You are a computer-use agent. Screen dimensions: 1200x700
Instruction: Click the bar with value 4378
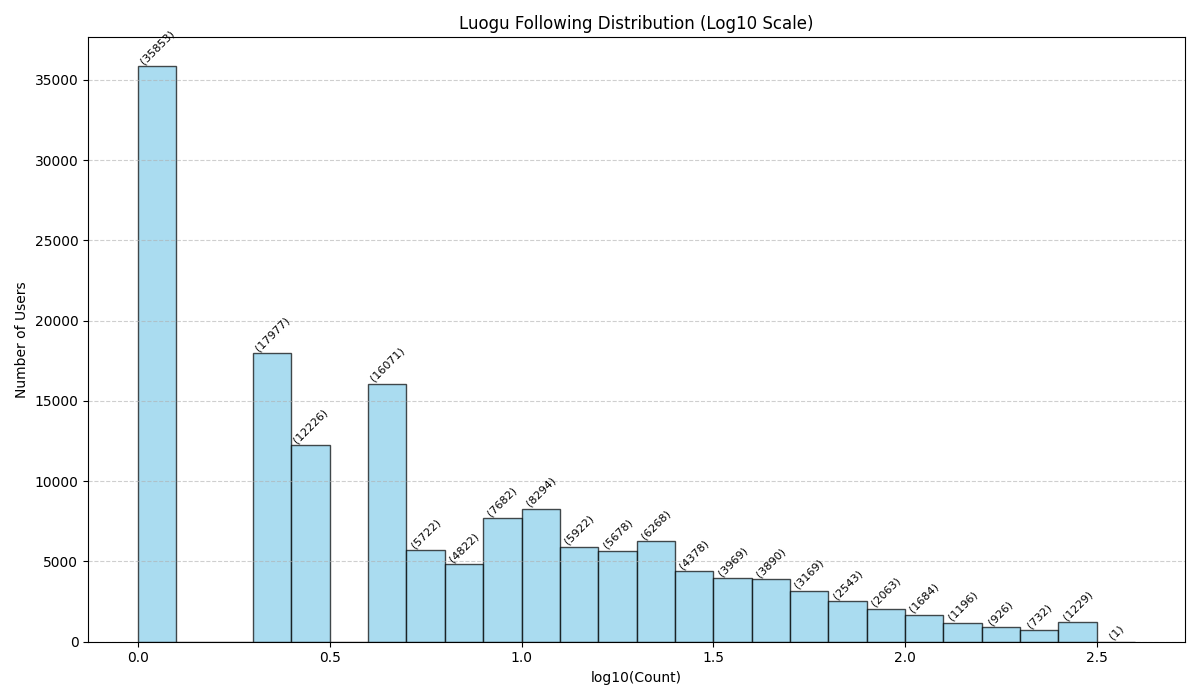(x=694, y=606)
